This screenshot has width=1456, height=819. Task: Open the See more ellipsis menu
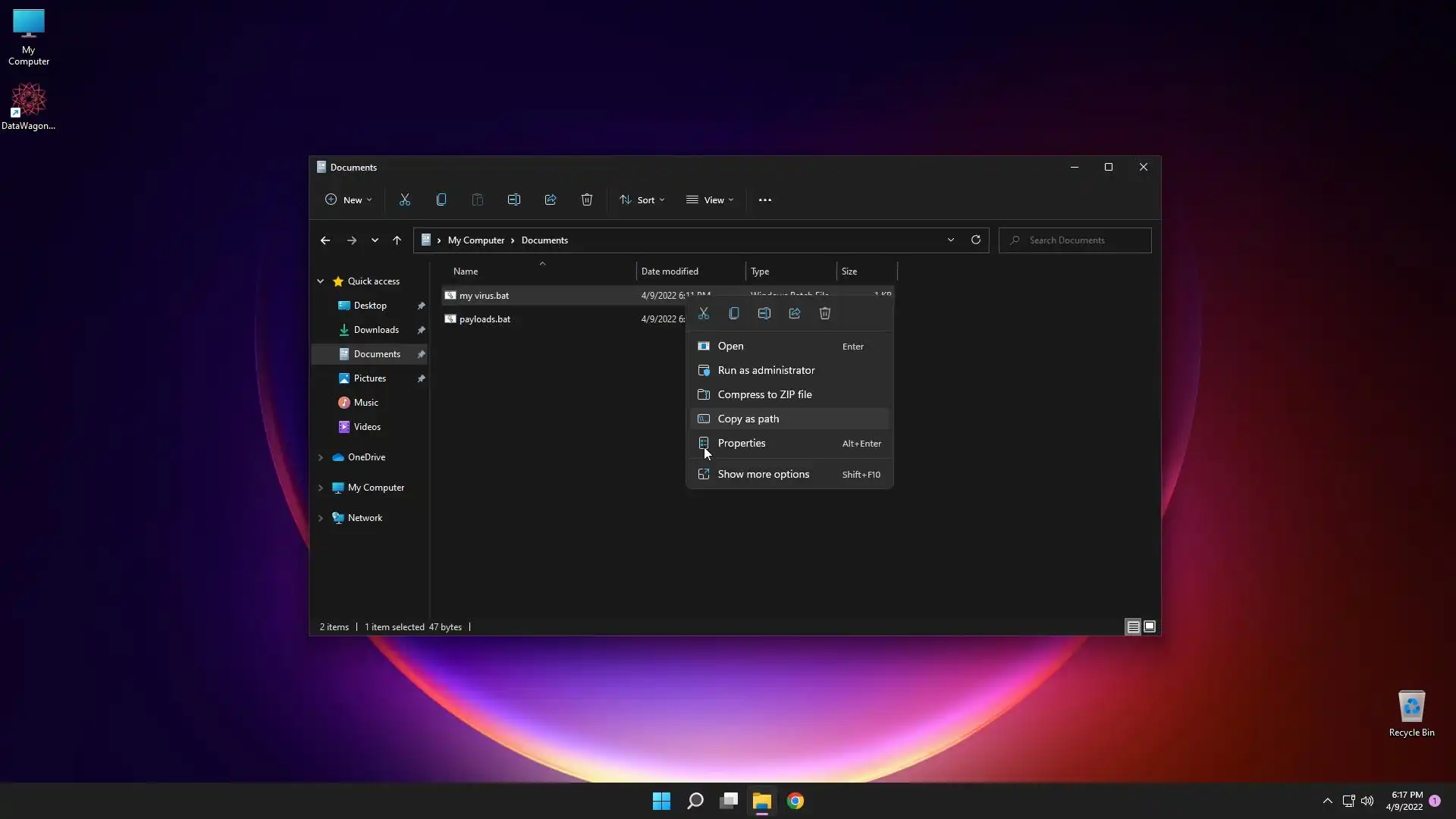765,200
